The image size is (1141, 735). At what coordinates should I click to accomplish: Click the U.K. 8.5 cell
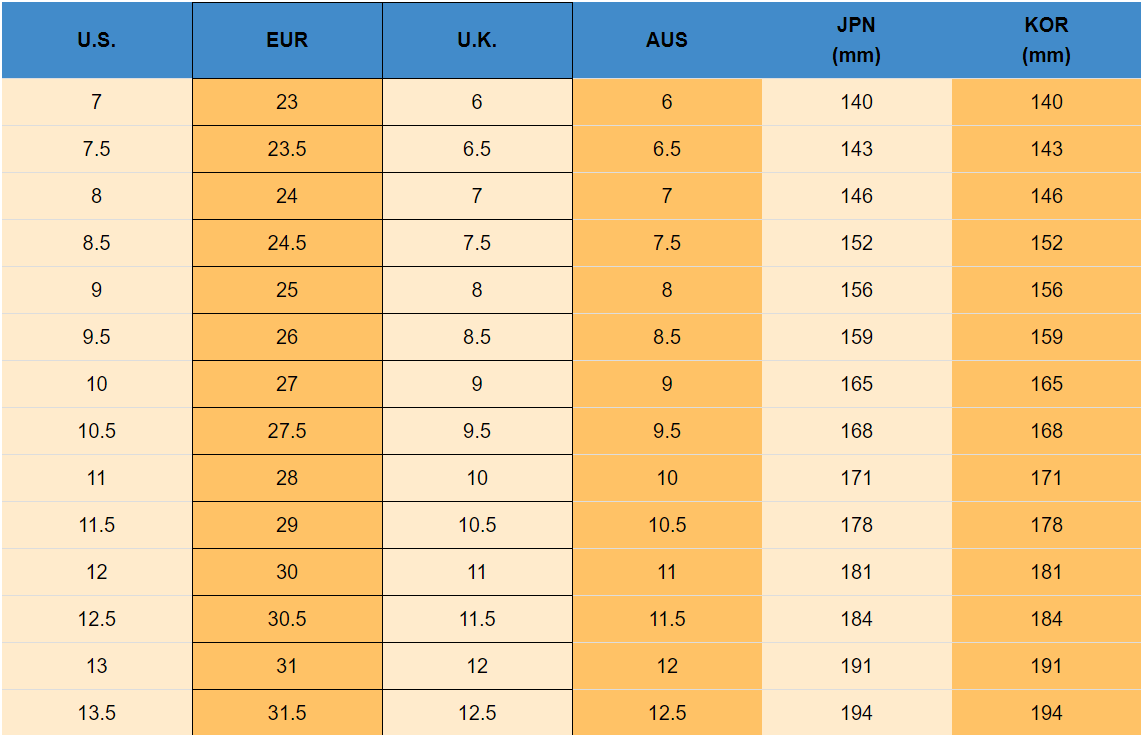tap(477, 337)
